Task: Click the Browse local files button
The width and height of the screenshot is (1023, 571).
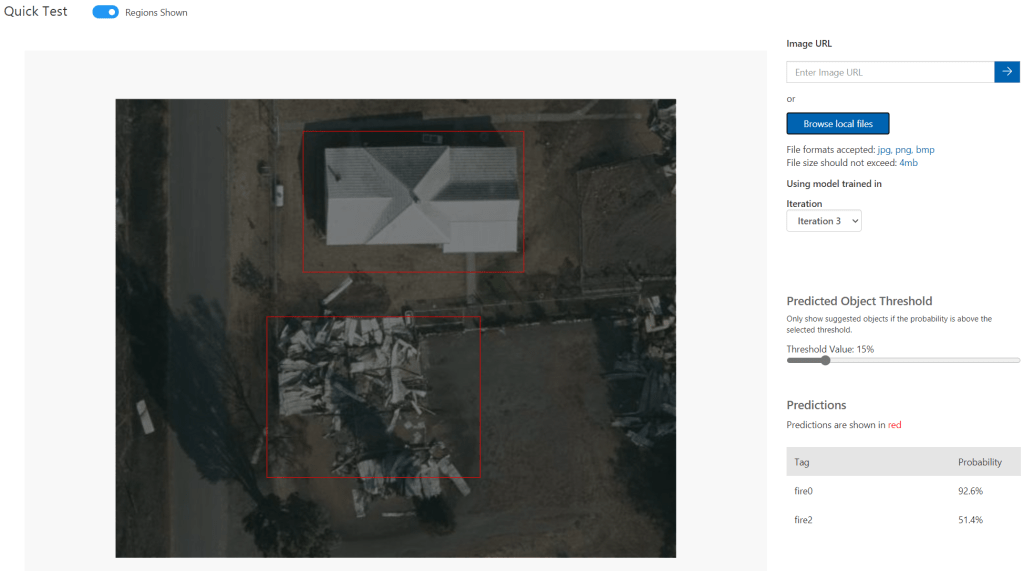Action: 837,124
